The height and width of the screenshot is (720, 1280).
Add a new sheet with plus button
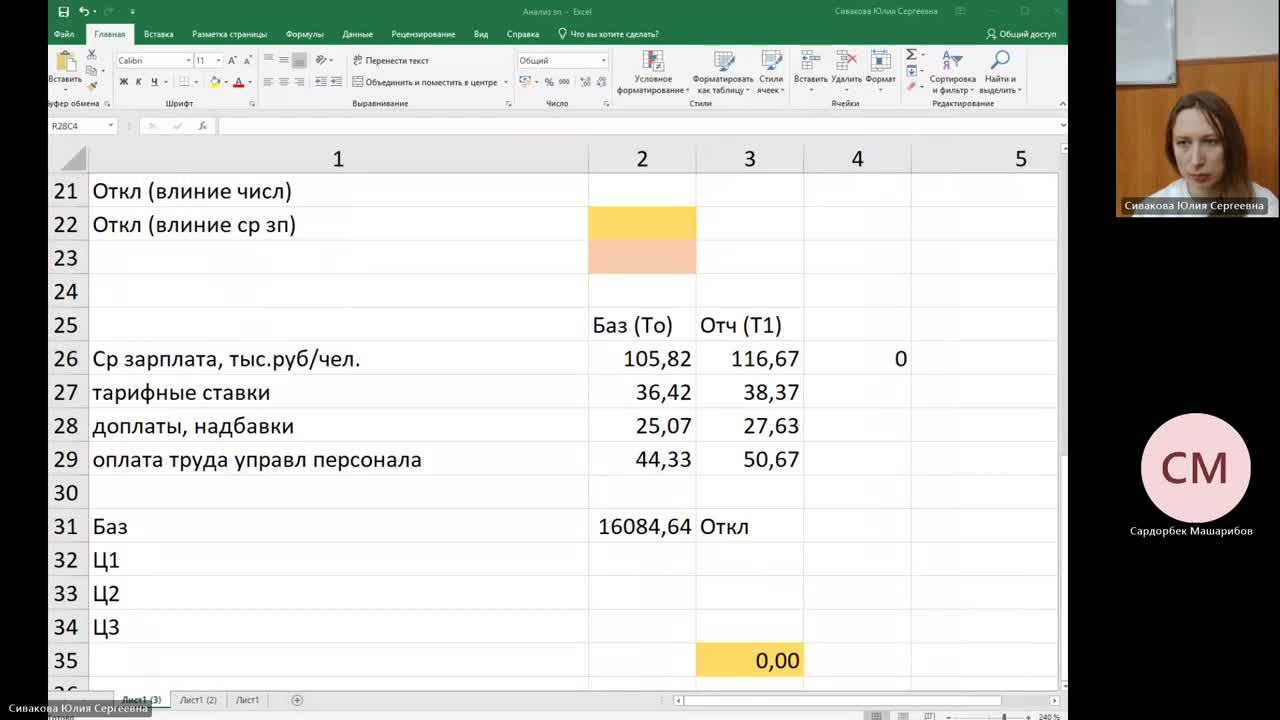click(x=297, y=700)
